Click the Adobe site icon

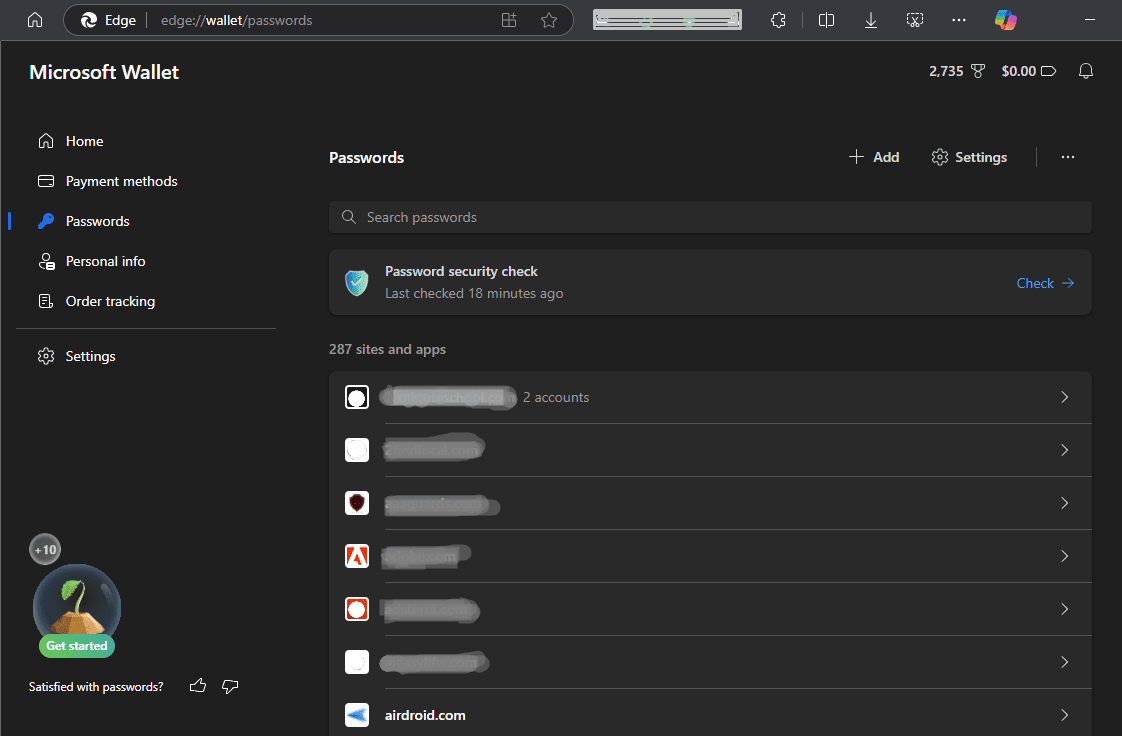[356, 556]
